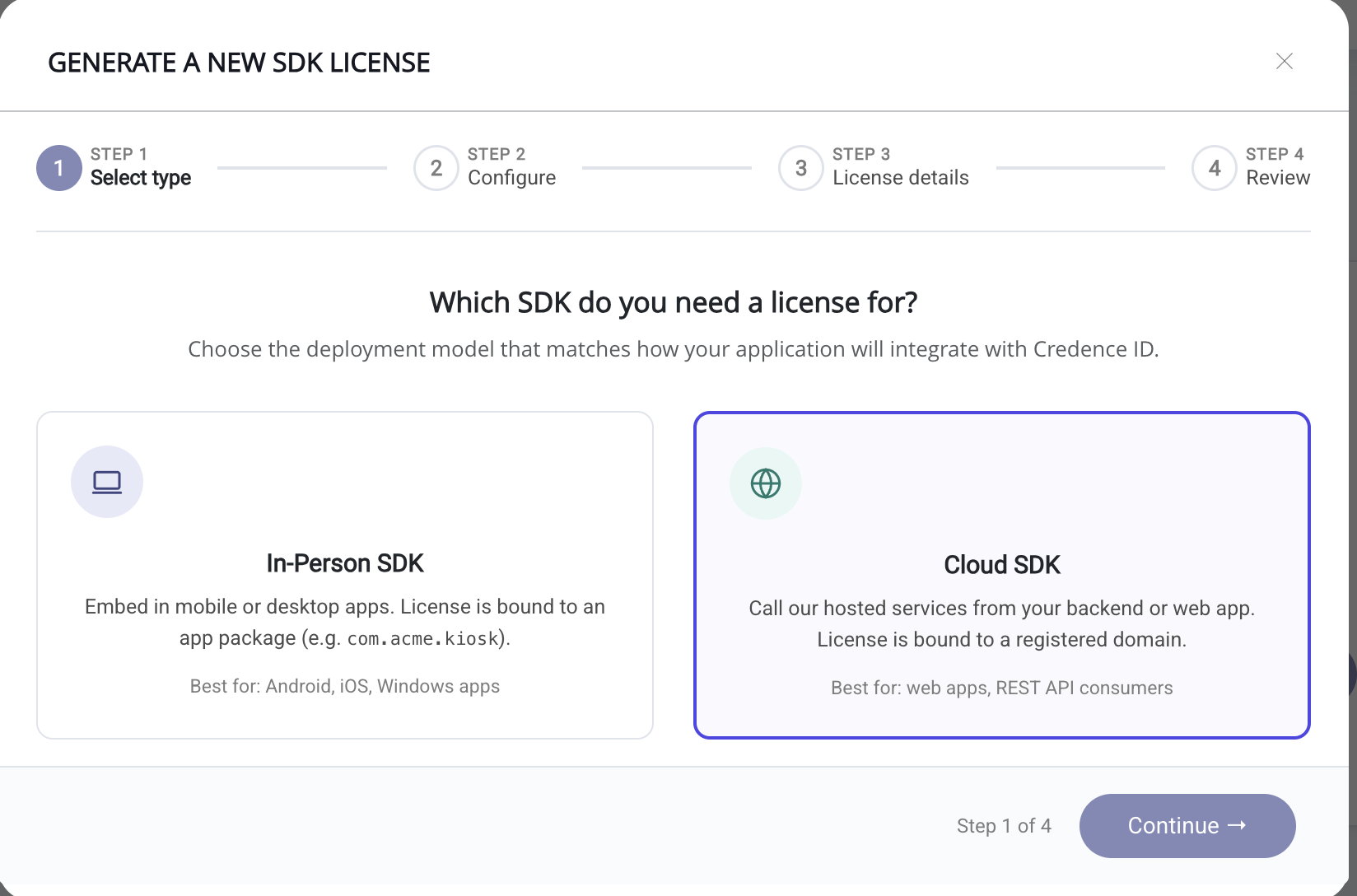The height and width of the screenshot is (896, 1357).
Task: Click the 'GENERATE A NEW SDK LICENSE' title
Action: click(x=239, y=63)
